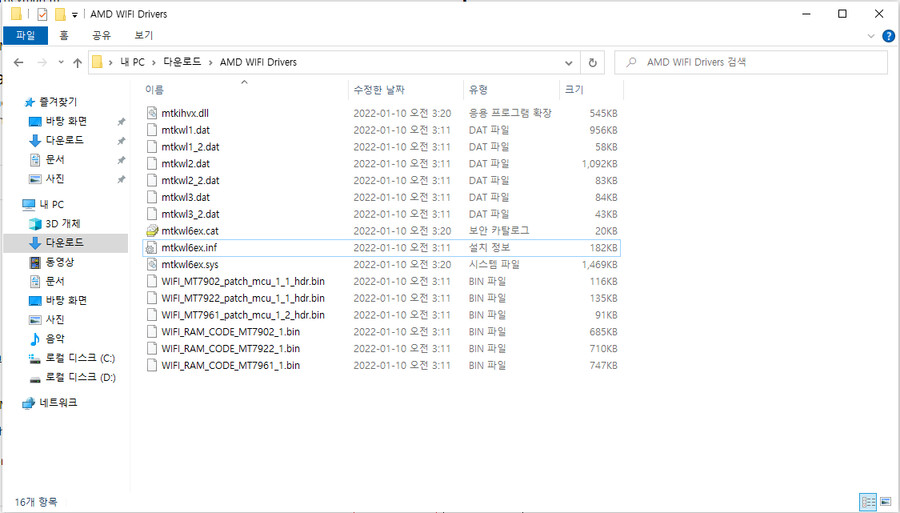This screenshot has height=513, width=900.
Task: Click the New folder quick access icon
Action: coord(60,14)
